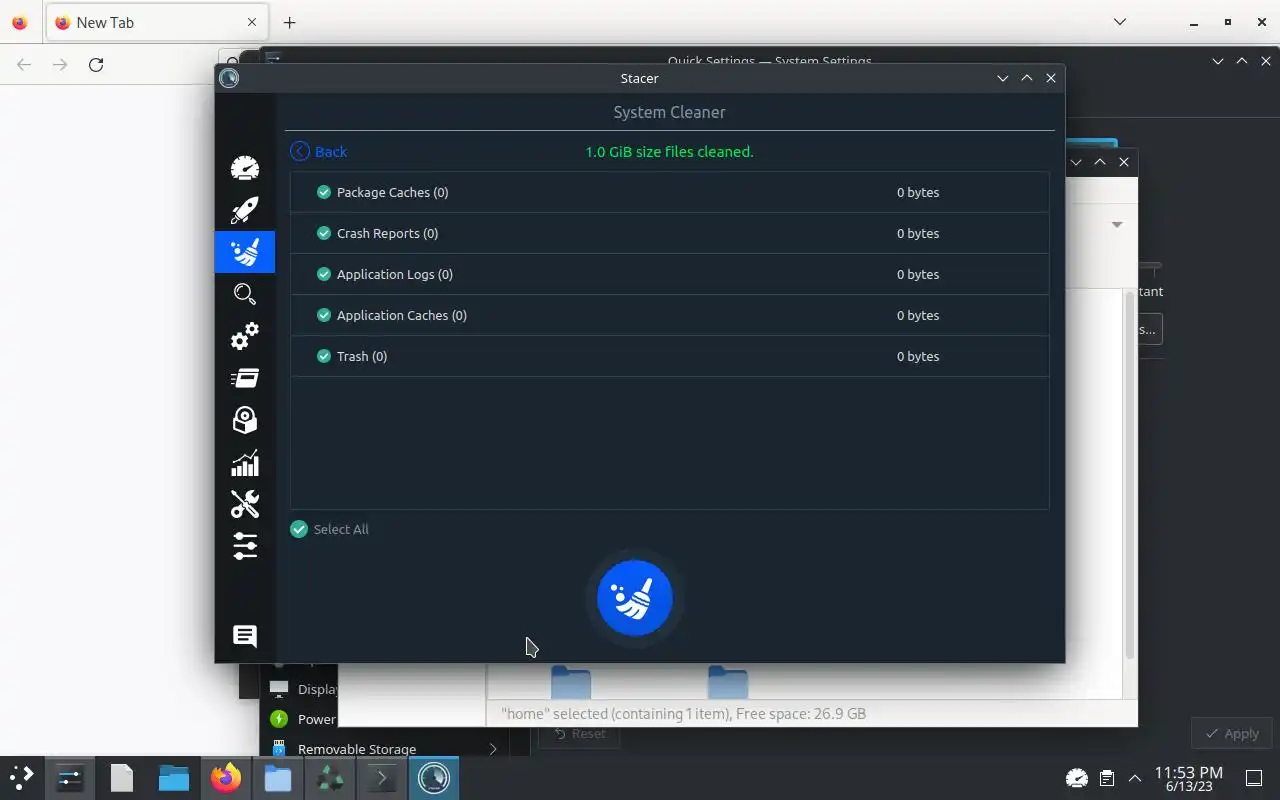Uncheck the Package Caches (0) checkbox
Image resolution: width=1280 pixels, height=800 pixels.
point(324,192)
